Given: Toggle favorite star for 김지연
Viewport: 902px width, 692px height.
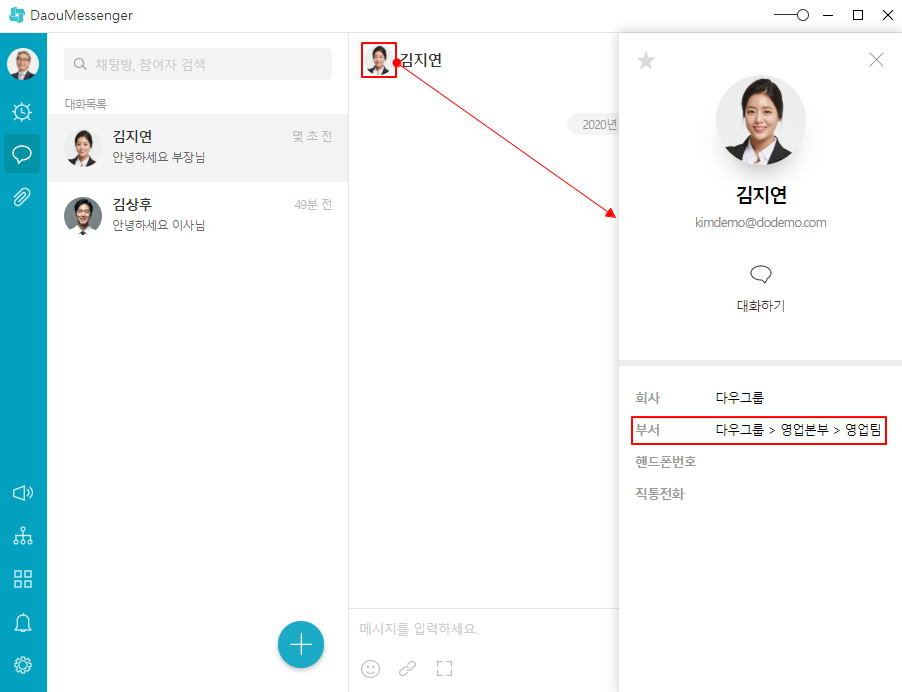Looking at the screenshot, I should [646, 61].
